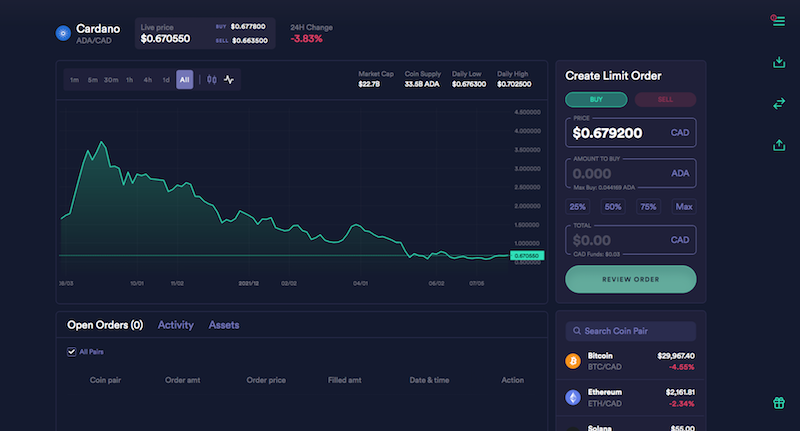Select the Ethereum ETH/CAD pair row

(x=631, y=397)
